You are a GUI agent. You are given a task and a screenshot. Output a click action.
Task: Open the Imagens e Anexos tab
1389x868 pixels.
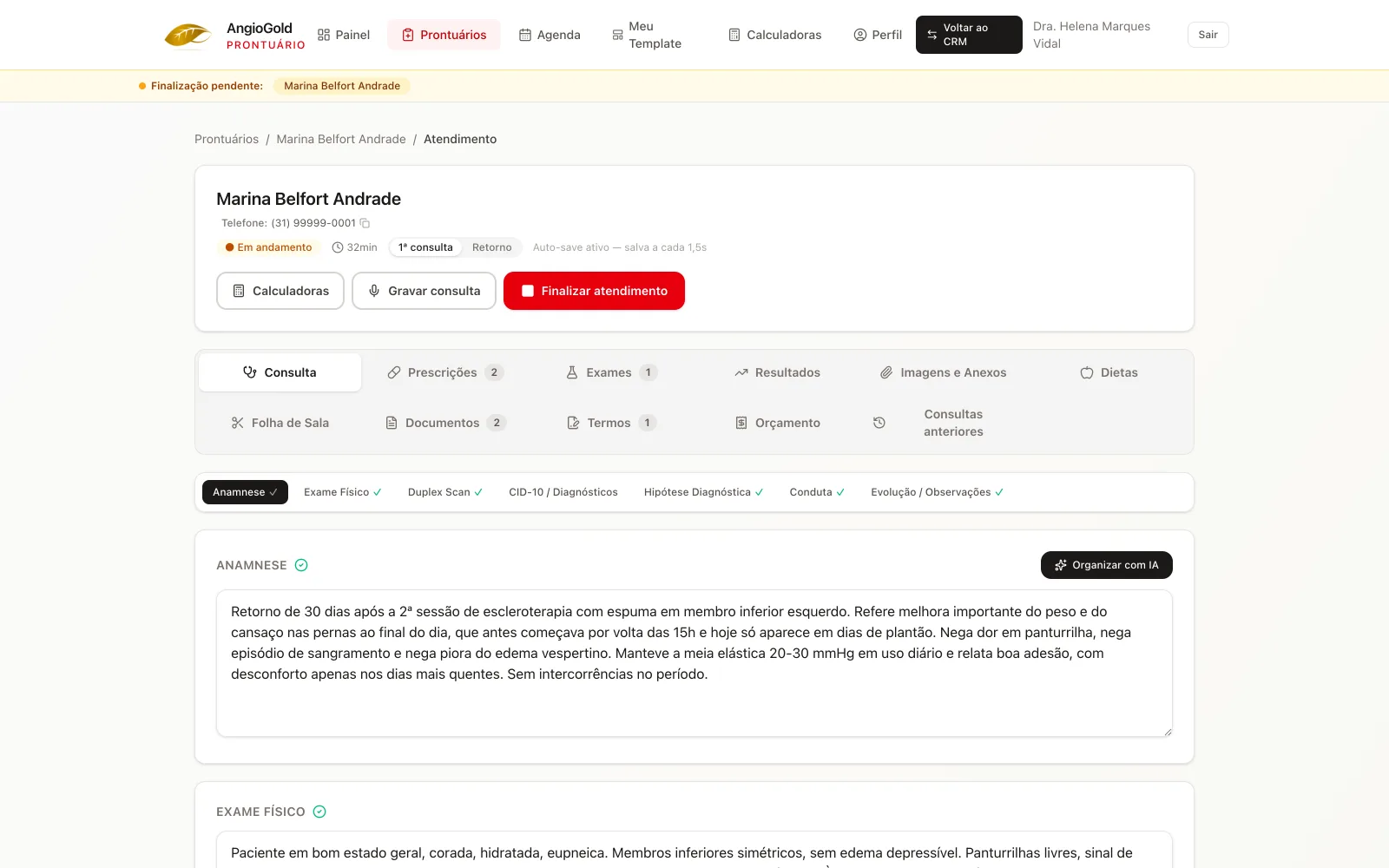(943, 372)
